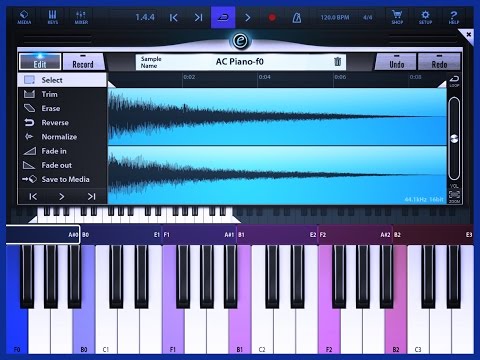Toggle the cycle loop button in transport
480x360 pixels.
(223, 17)
